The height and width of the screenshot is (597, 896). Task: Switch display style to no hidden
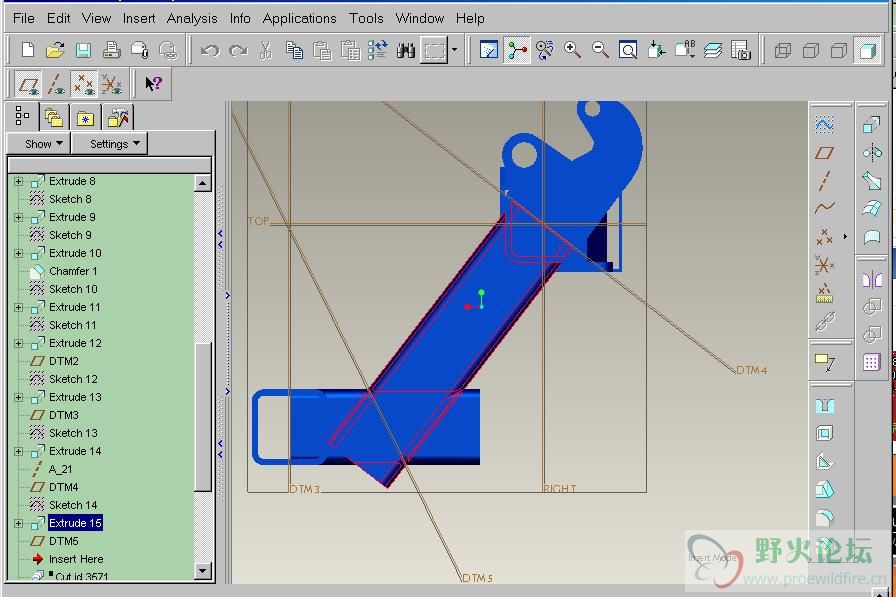[839, 51]
